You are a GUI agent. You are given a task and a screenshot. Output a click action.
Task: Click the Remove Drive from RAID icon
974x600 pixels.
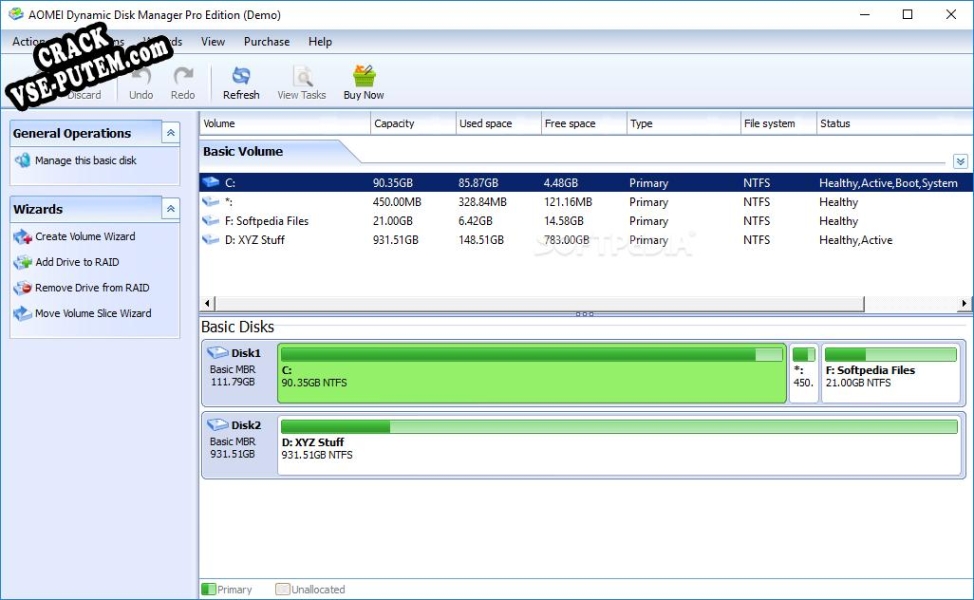[22, 288]
